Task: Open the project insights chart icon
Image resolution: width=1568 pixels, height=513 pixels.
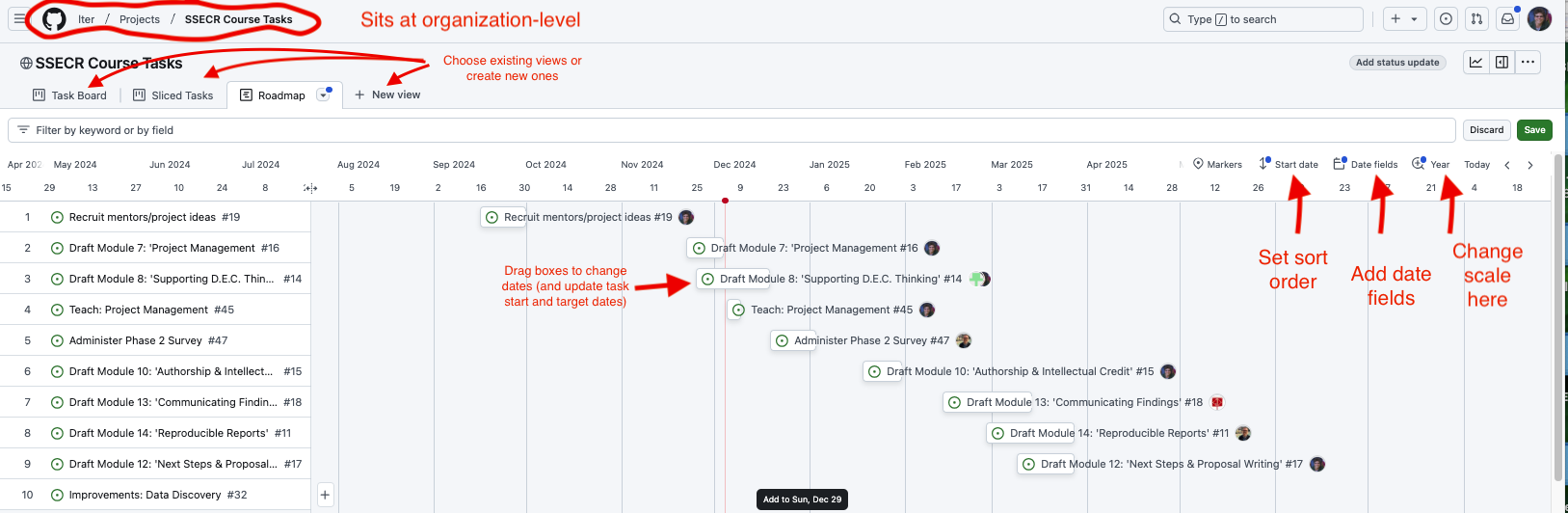Action: (1475, 63)
